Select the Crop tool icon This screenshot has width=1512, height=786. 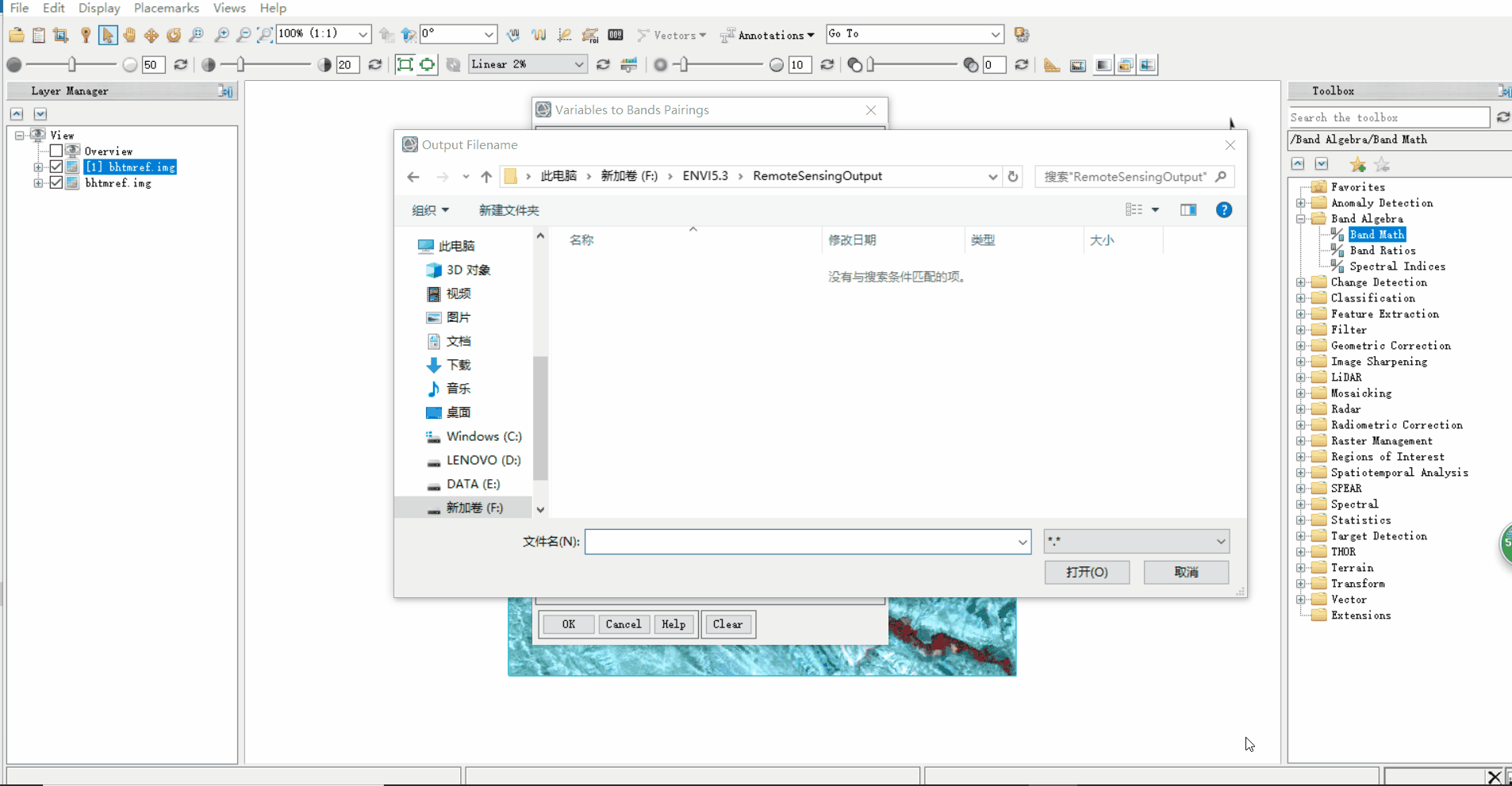(x=60, y=35)
